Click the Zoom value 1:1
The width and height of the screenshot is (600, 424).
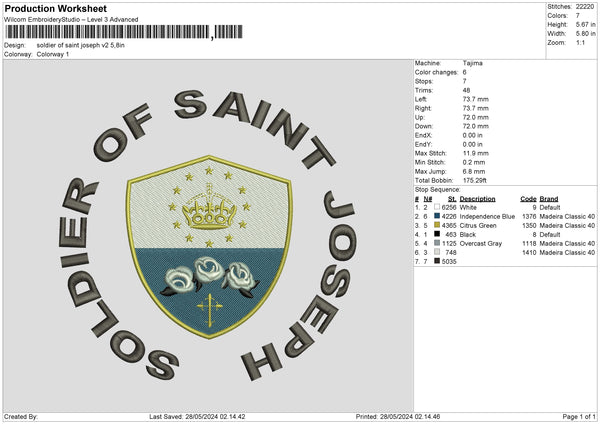coord(580,42)
